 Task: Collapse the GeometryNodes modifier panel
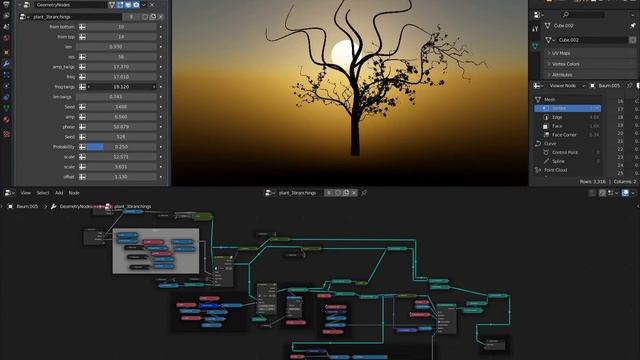19,5
